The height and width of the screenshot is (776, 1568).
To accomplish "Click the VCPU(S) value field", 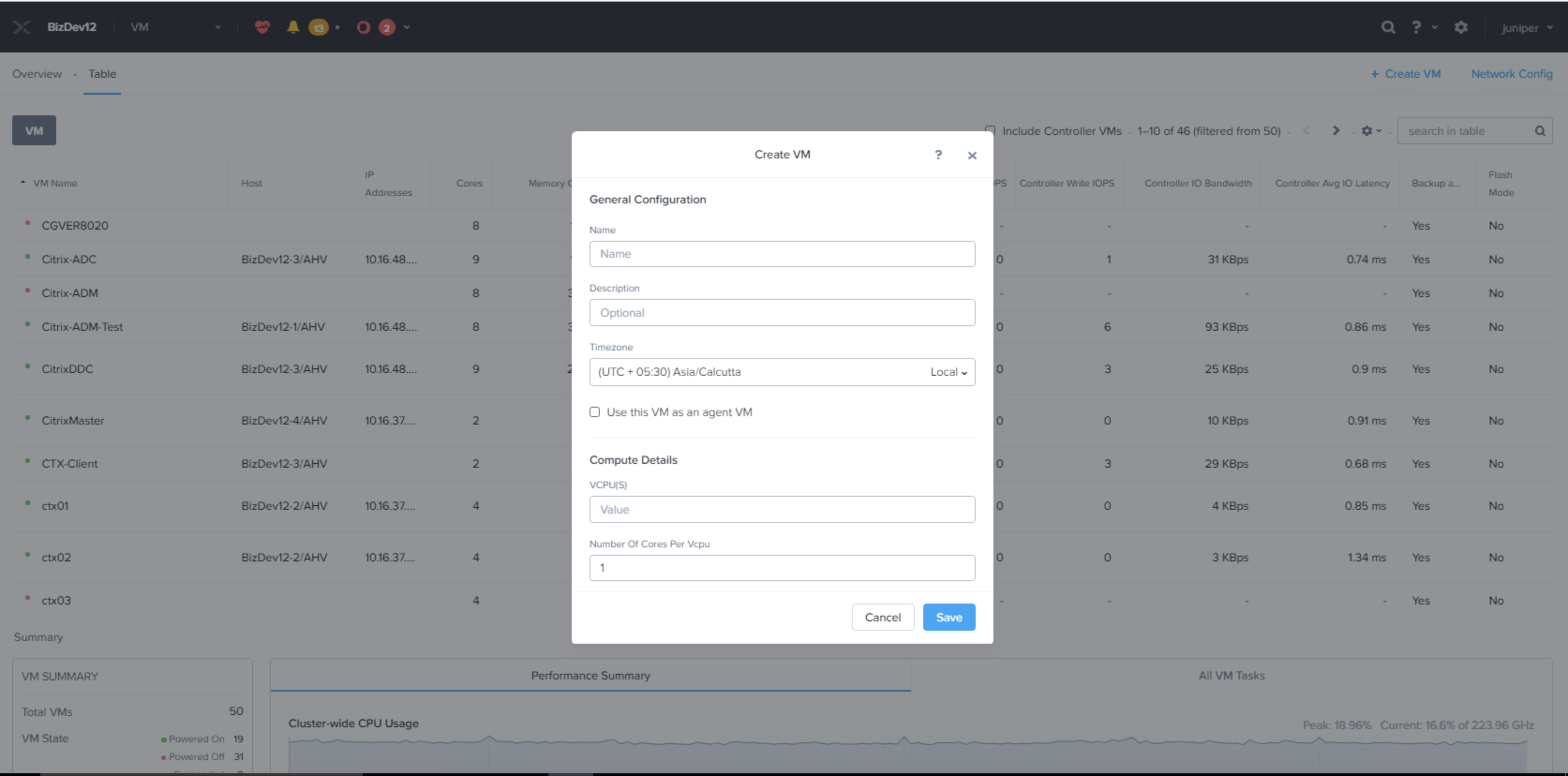I will 782,509.
